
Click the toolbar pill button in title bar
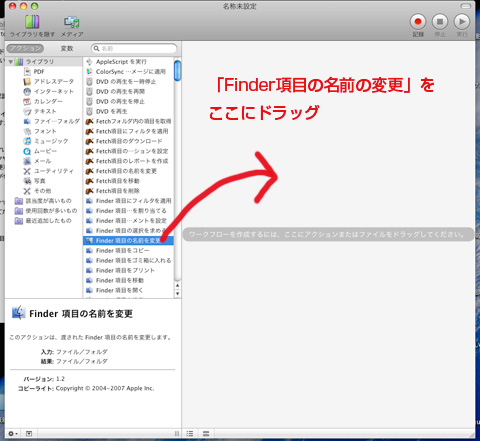click(466, 6)
